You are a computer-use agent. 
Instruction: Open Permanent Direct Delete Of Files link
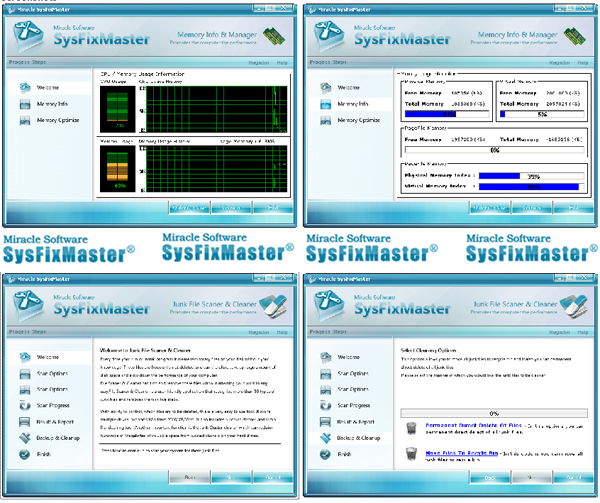click(x=473, y=425)
